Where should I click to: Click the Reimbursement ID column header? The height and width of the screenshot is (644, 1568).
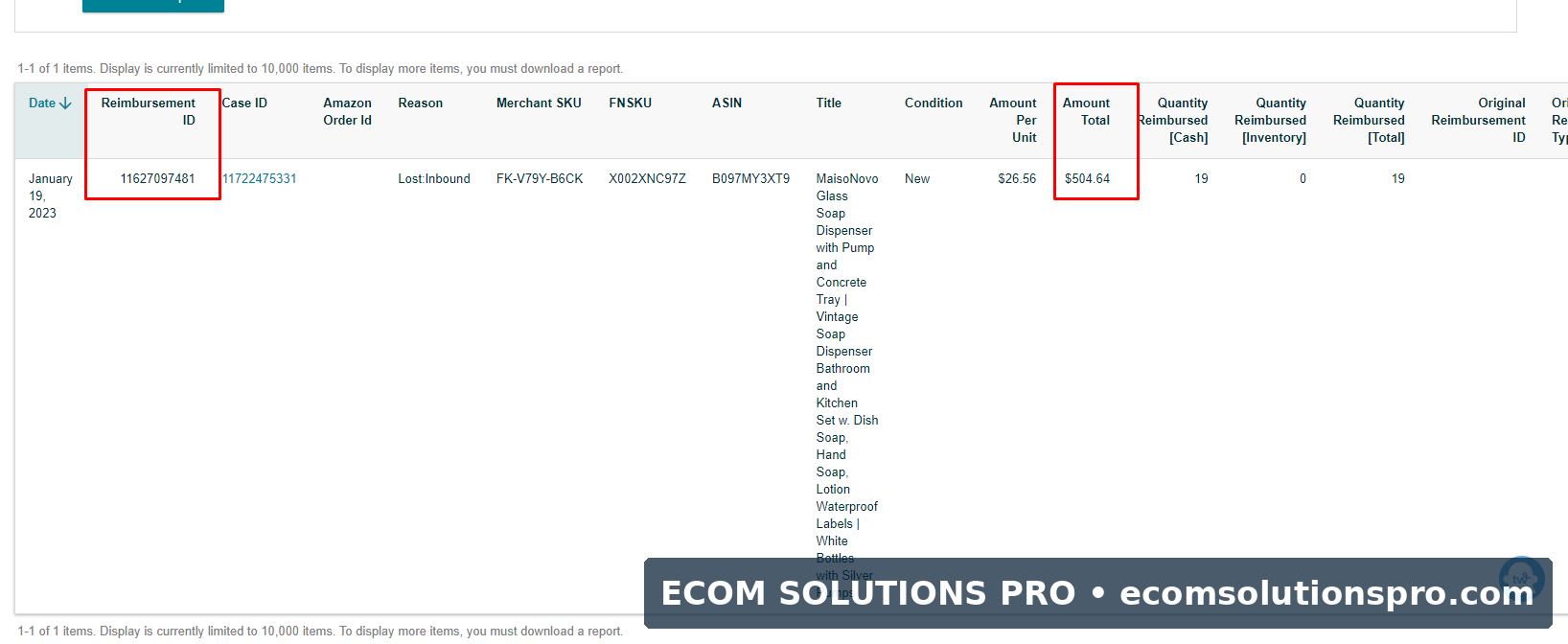coord(149,111)
